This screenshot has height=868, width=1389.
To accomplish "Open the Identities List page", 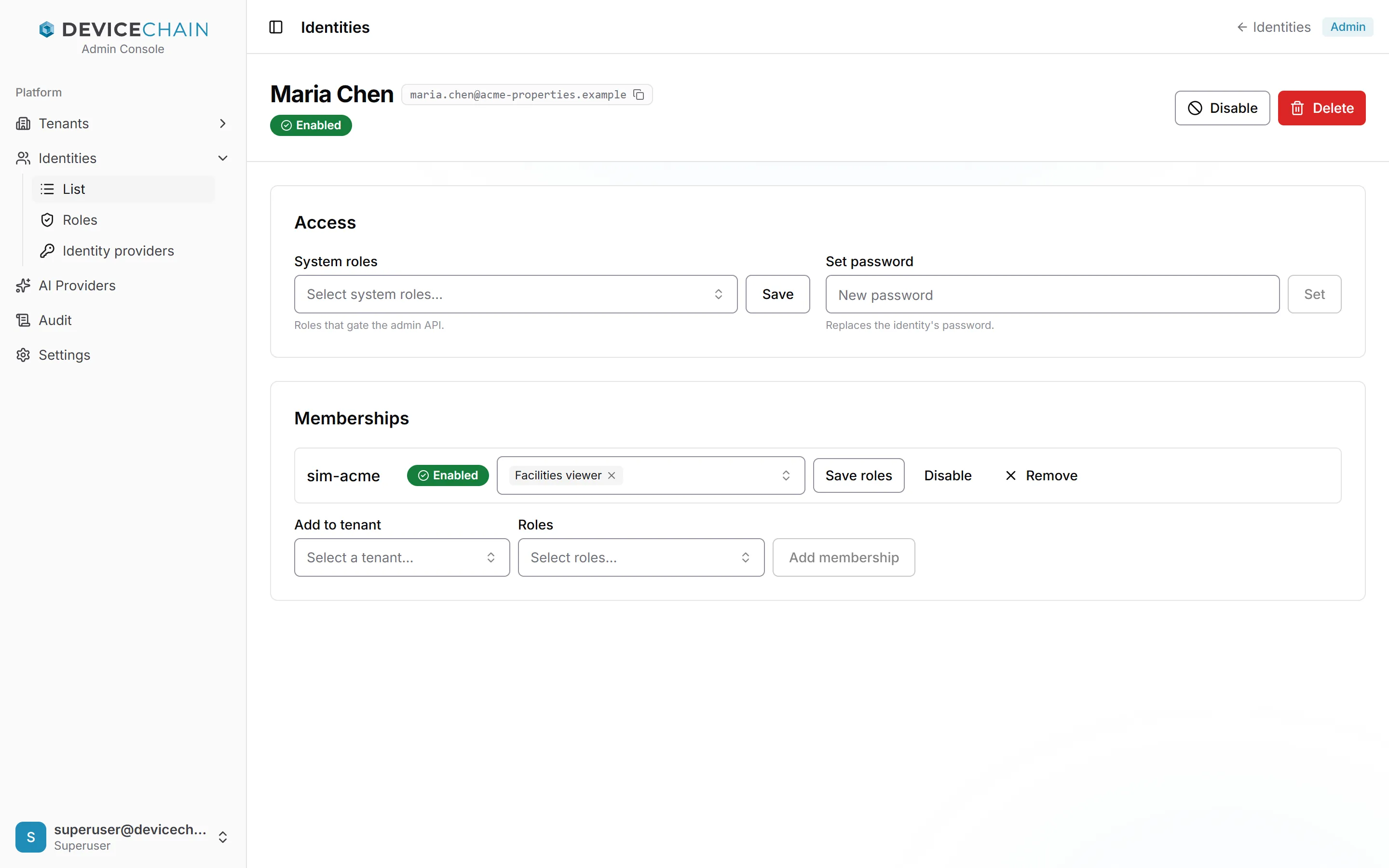I will [123, 189].
